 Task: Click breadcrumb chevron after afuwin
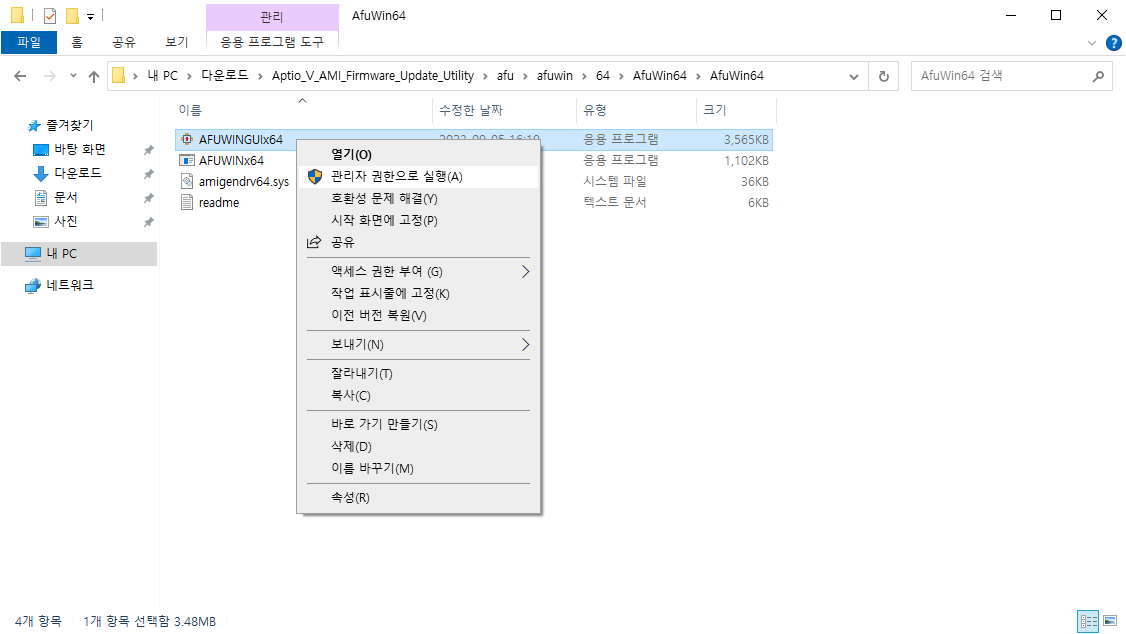point(584,76)
